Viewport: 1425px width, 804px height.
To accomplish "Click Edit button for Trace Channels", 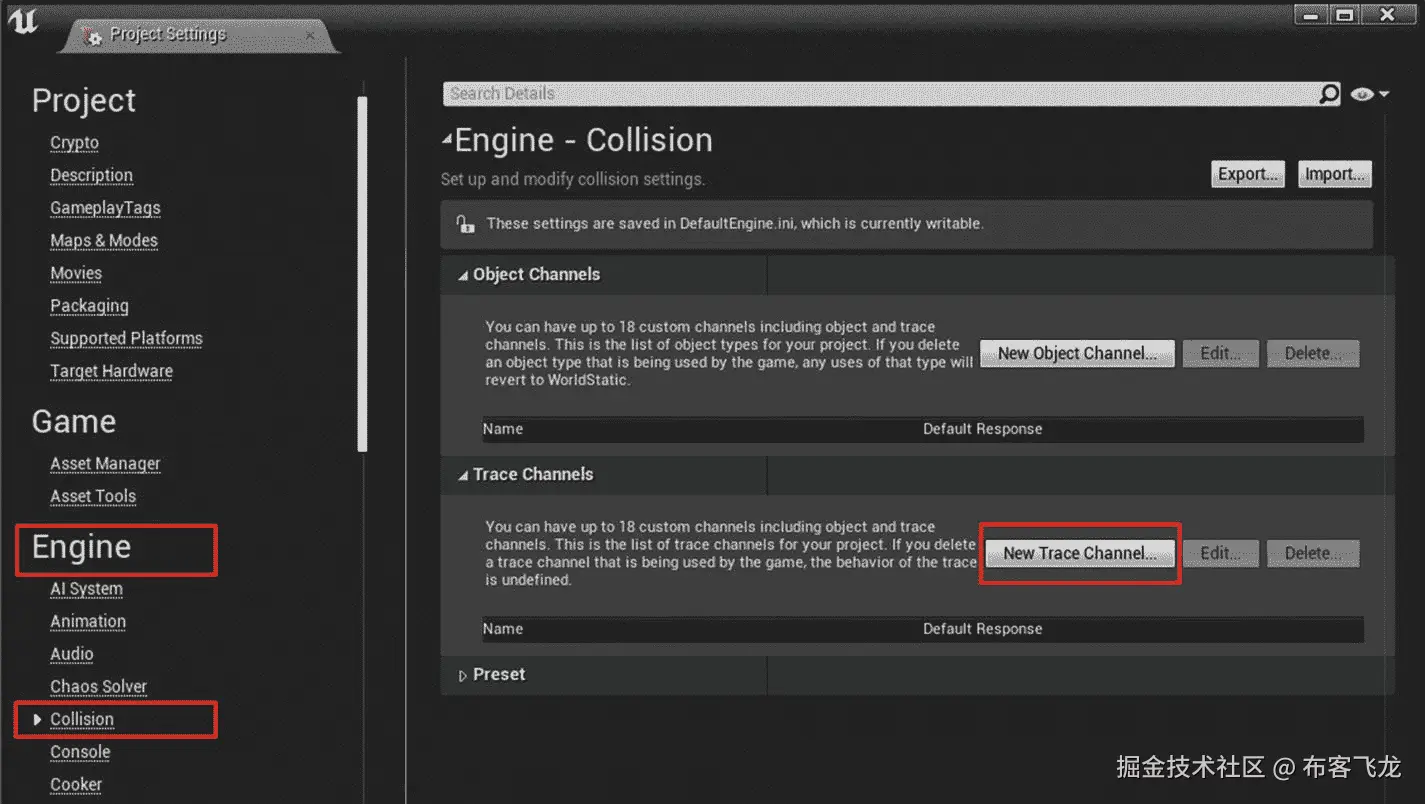I will pyautogui.click(x=1221, y=553).
